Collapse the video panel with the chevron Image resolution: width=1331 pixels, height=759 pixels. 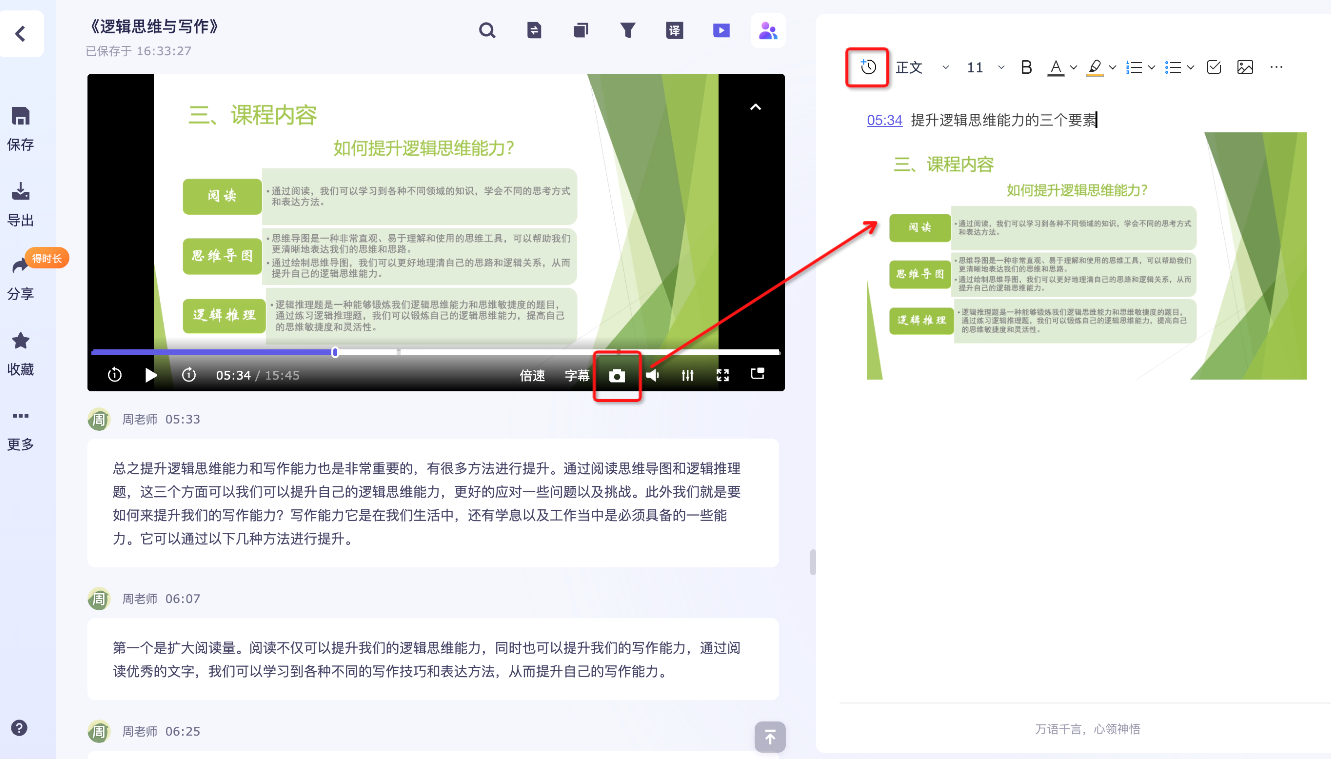pyautogui.click(x=756, y=107)
